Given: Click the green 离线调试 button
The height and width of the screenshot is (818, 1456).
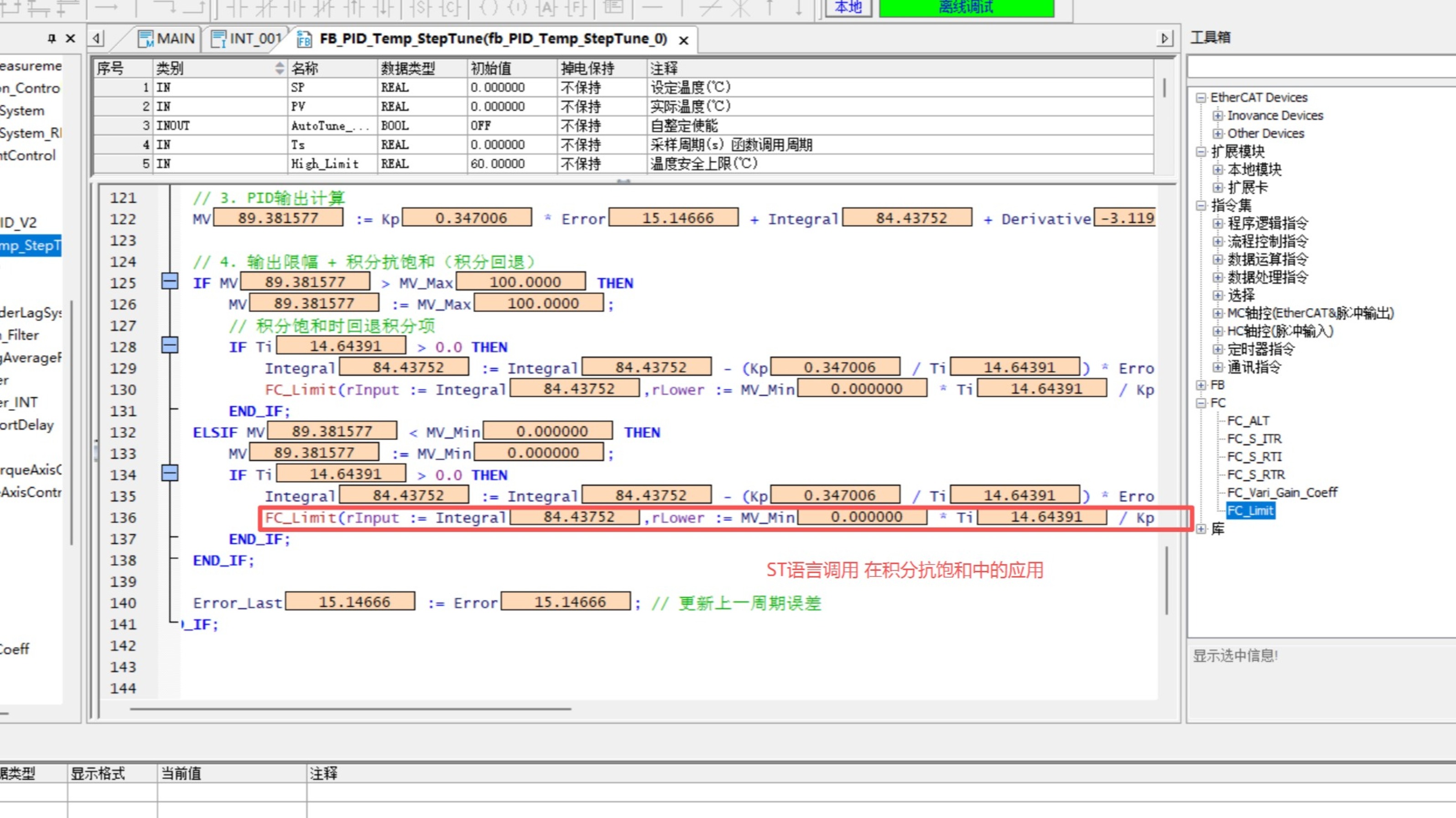Looking at the screenshot, I should click(x=966, y=7).
